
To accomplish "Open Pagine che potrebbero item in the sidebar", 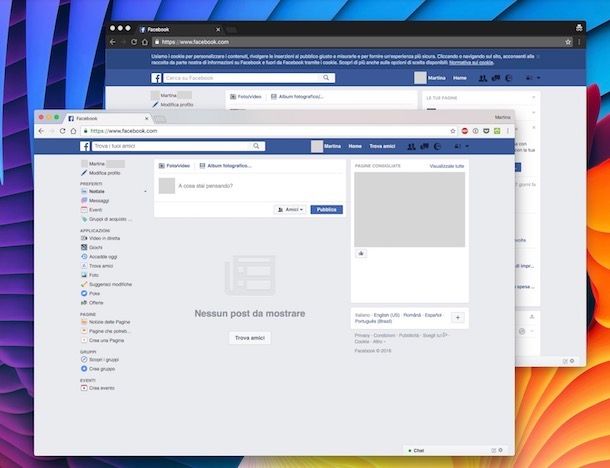I will (x=106, y=331).
